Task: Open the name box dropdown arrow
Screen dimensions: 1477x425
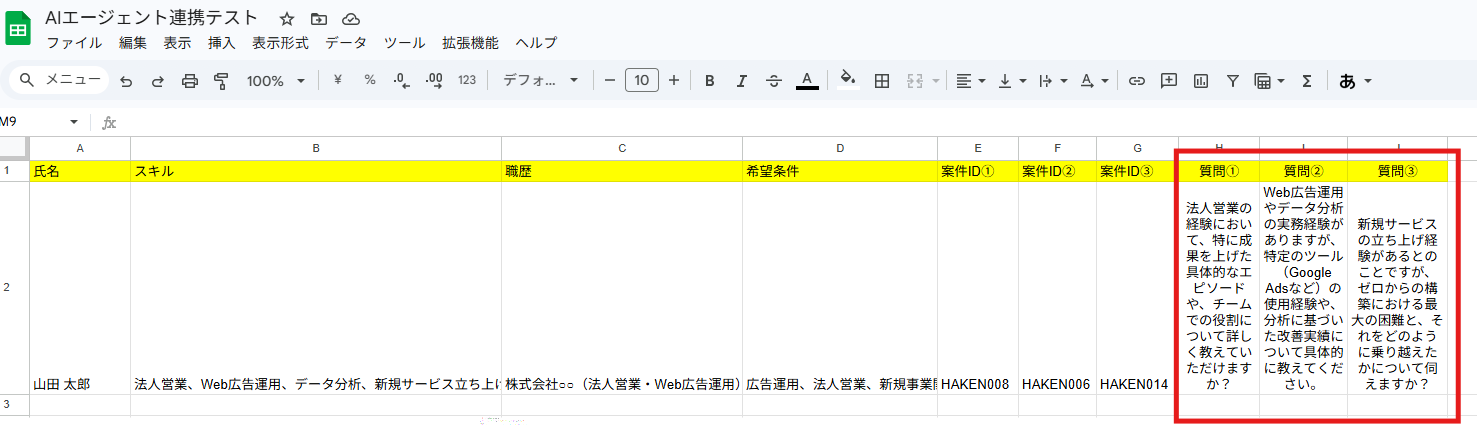Action: click(x=73, y=122)
